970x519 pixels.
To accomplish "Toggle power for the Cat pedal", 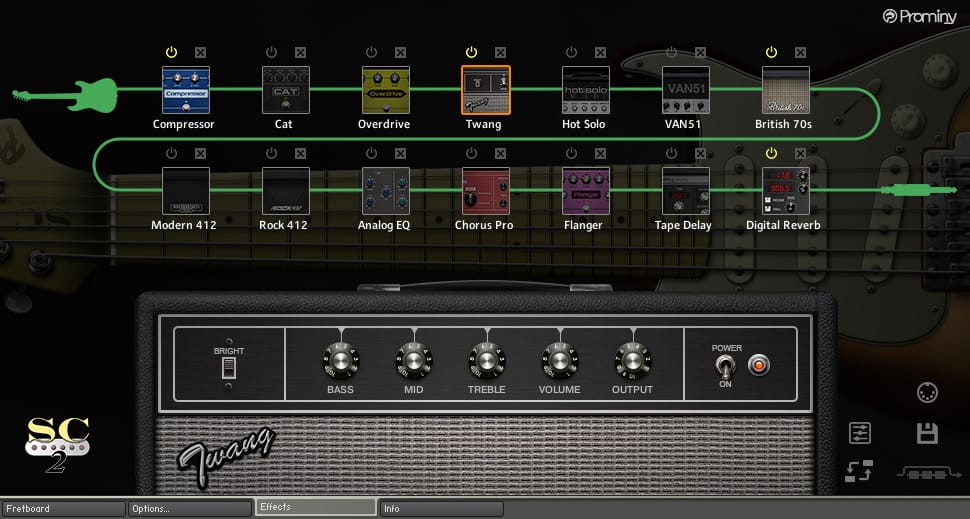I will [272, 52].
